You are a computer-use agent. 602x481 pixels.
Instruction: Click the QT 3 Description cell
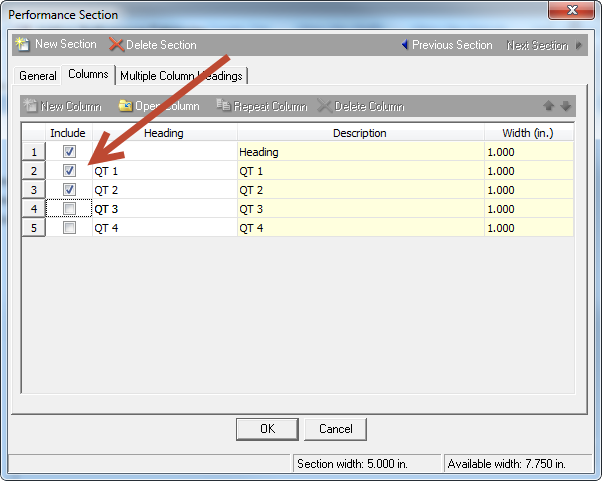(361, 208)
